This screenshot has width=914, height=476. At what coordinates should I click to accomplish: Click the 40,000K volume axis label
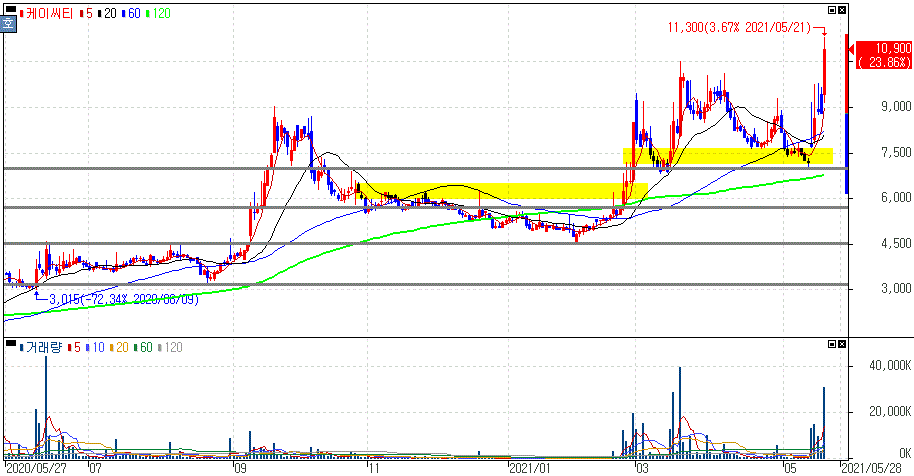(890, 366)
